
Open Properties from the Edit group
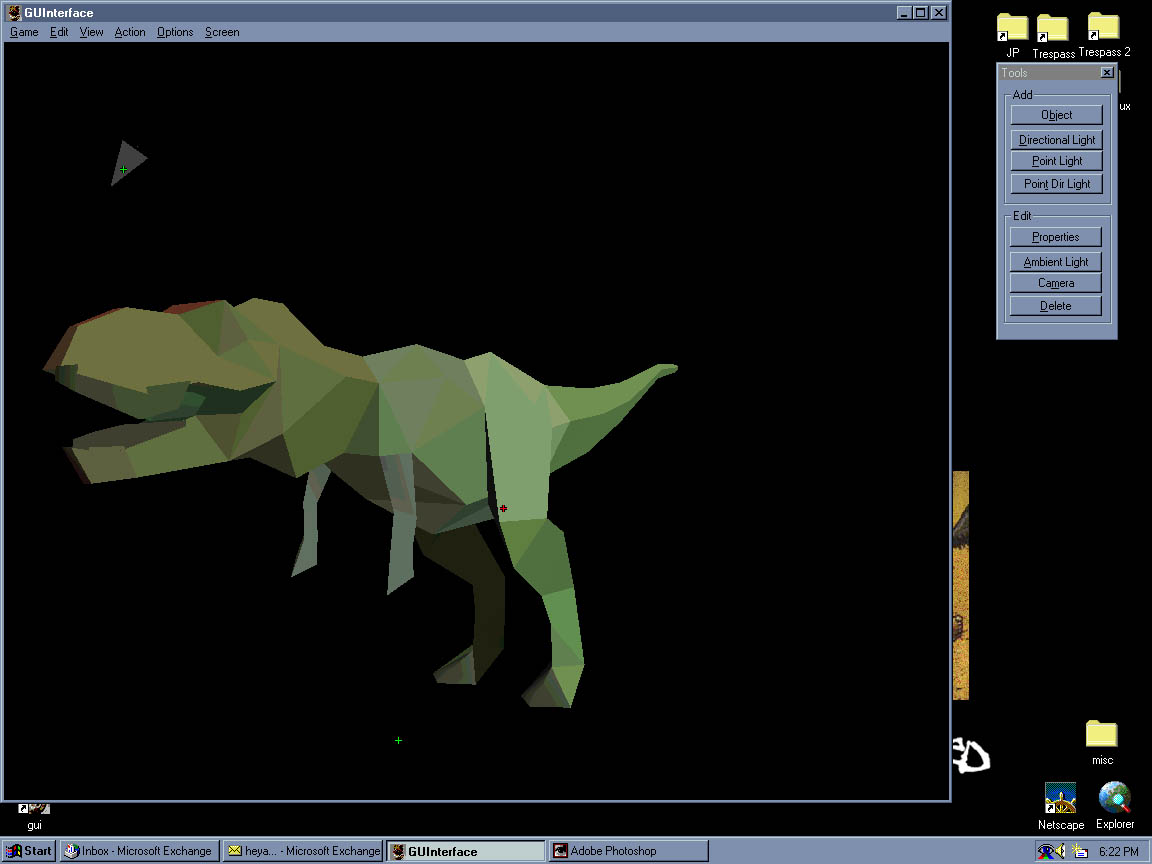click(1056, 237)
